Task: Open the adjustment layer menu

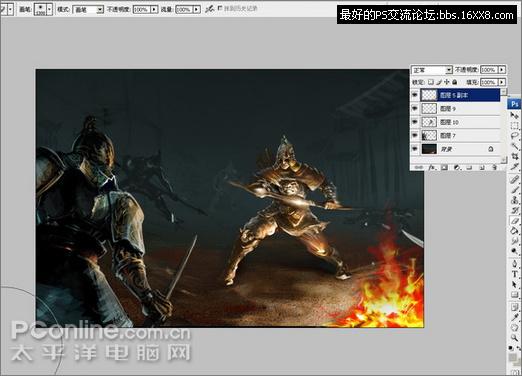Action: coord(457,167)
